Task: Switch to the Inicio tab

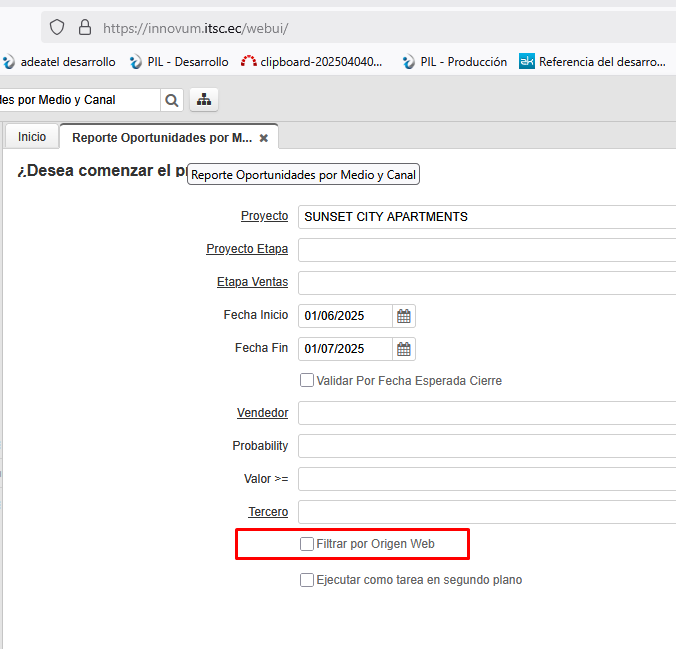Action: [x=32, y=137]
